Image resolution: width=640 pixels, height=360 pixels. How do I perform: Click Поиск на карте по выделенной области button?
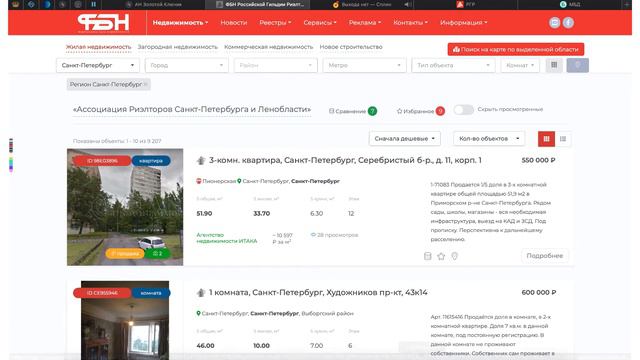click(516, 49)
